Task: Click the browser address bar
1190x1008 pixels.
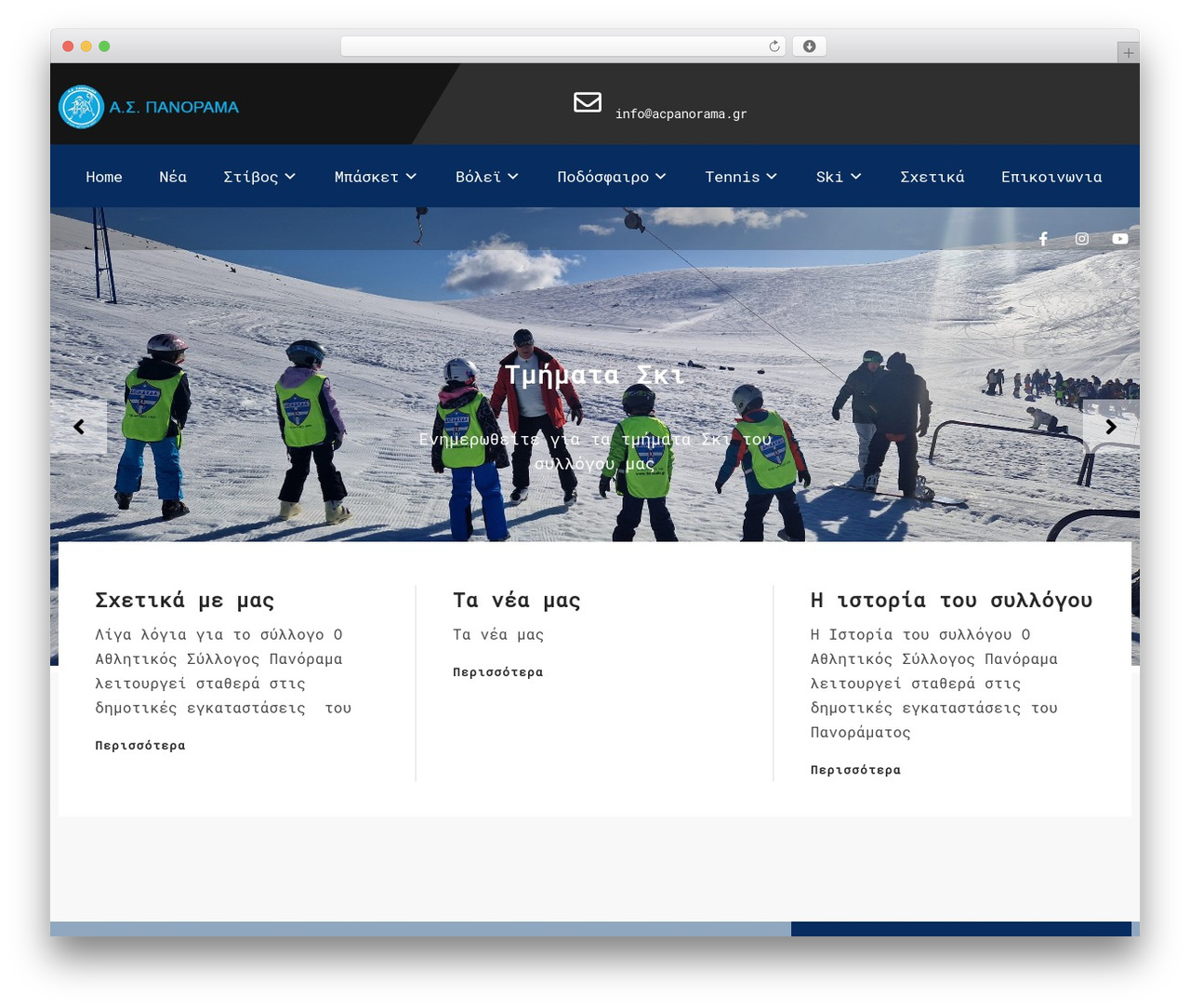Action: click(563, 46)
